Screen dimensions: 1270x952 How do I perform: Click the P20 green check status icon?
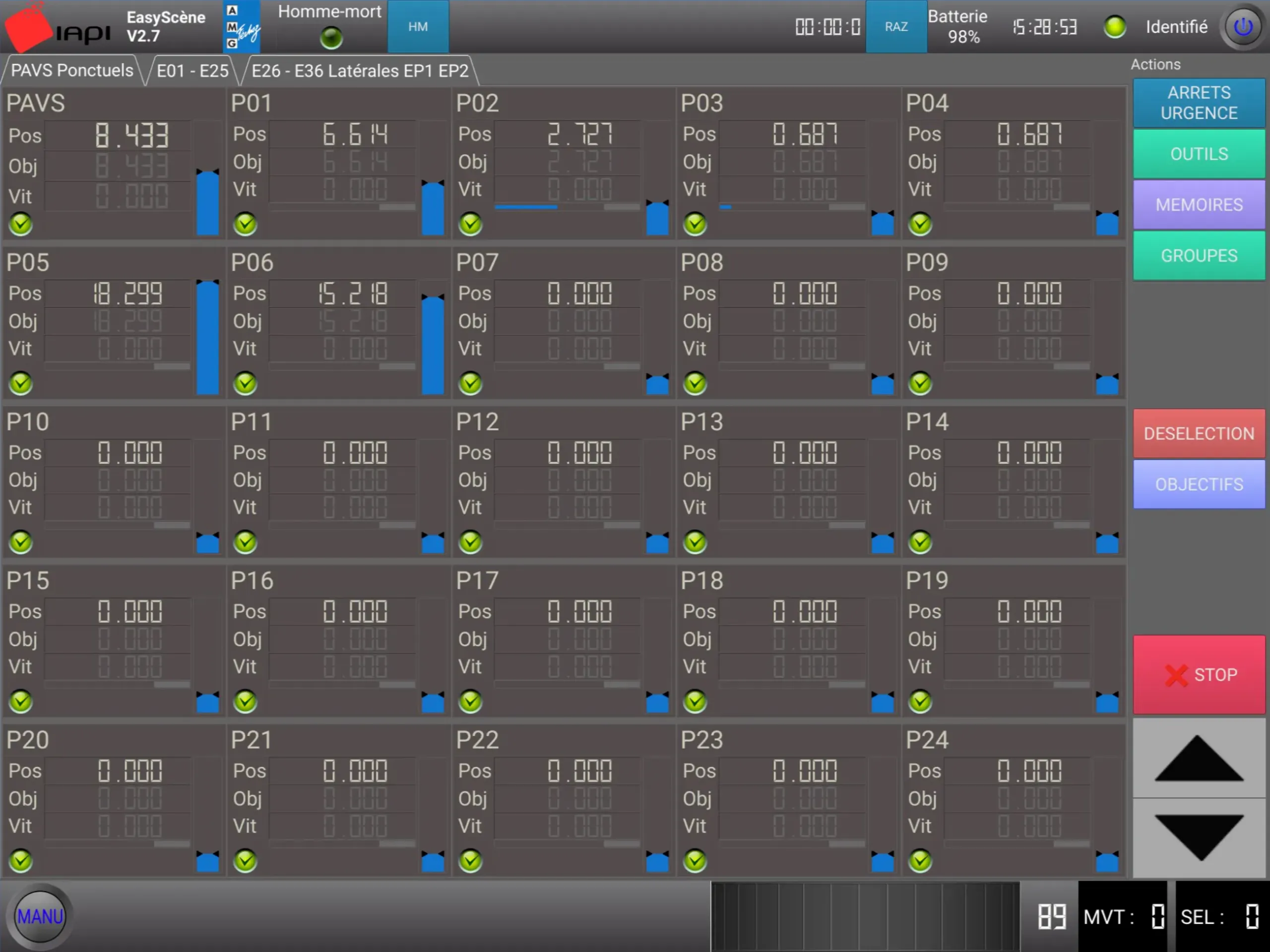click(x=21, y=860)
